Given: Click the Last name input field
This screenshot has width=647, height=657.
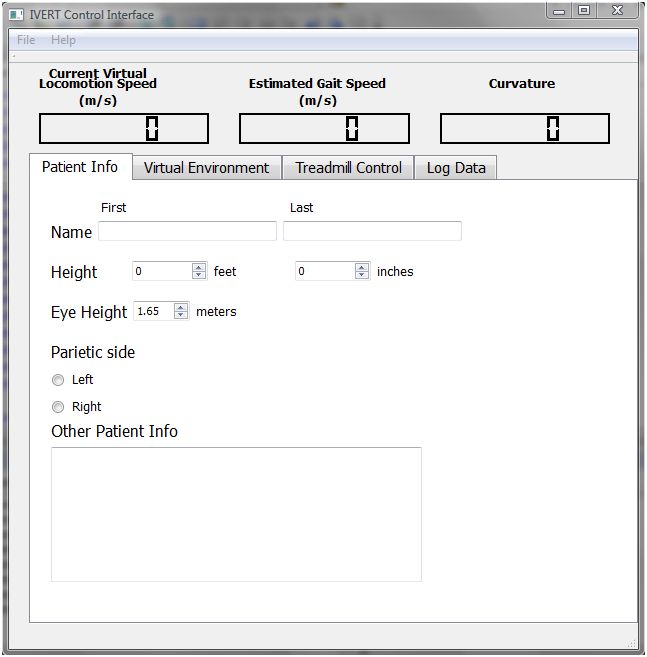Looking at the screenshot, I should (x=372, y=231).
